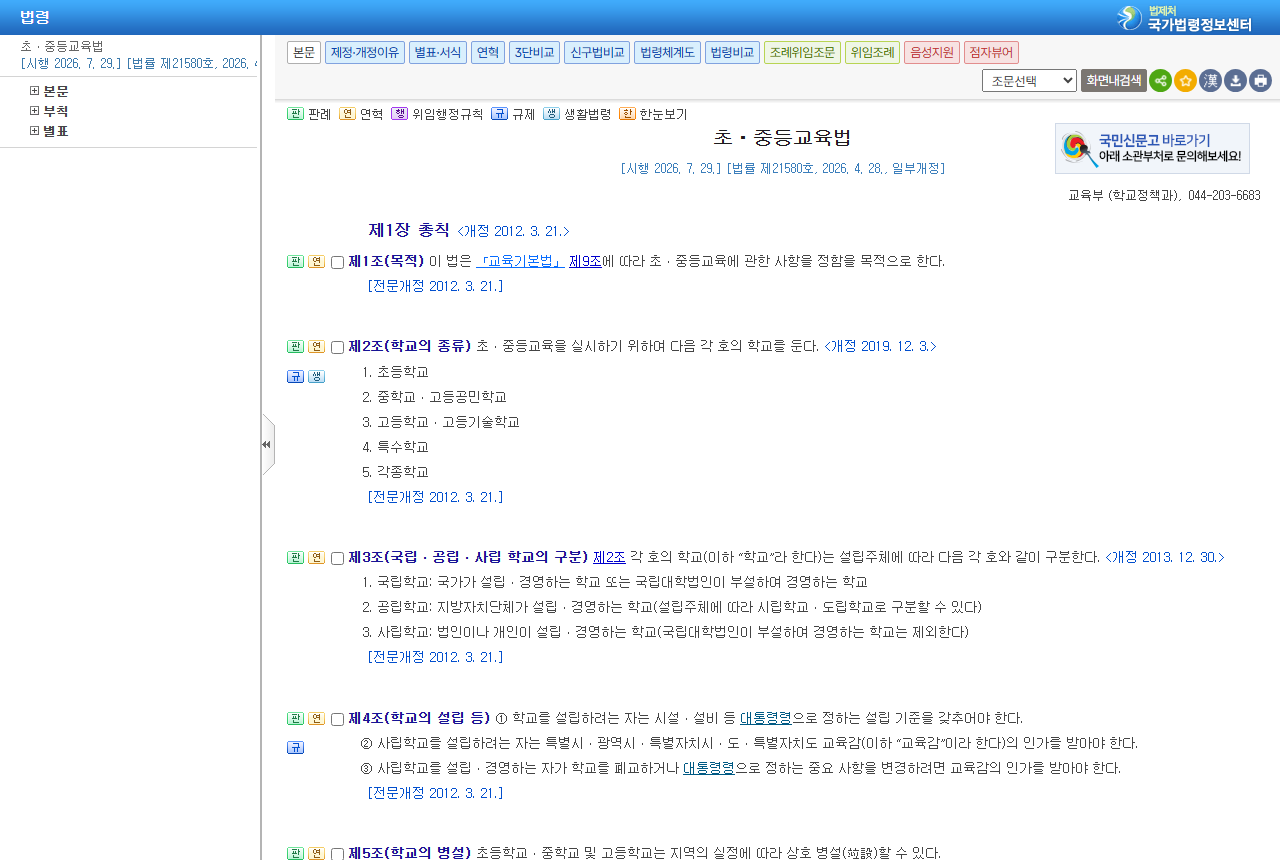The width and height of the screenshot is (1280, 860).
Task: Check the 제4조(학교의 설립 등) checkbox
Action: pos(337,720)
